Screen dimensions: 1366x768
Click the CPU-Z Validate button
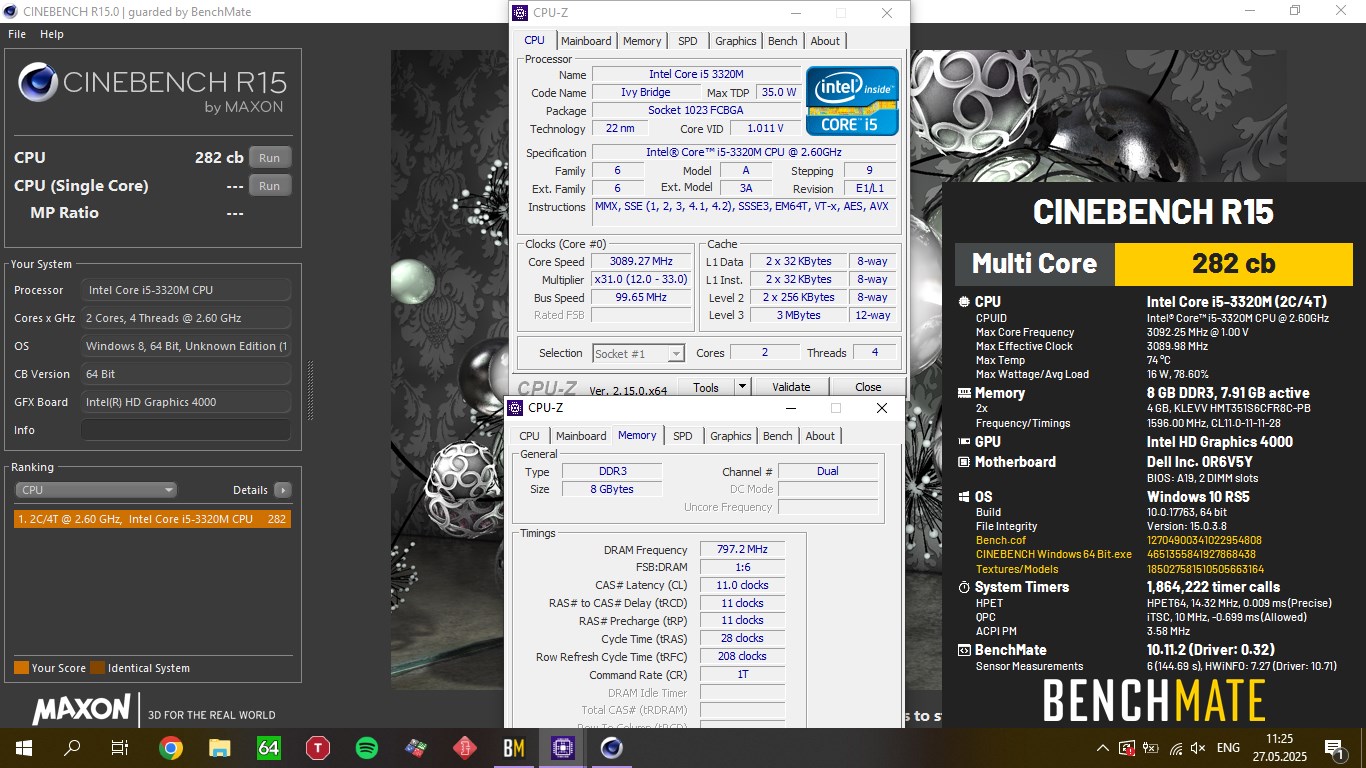(791, 387)
